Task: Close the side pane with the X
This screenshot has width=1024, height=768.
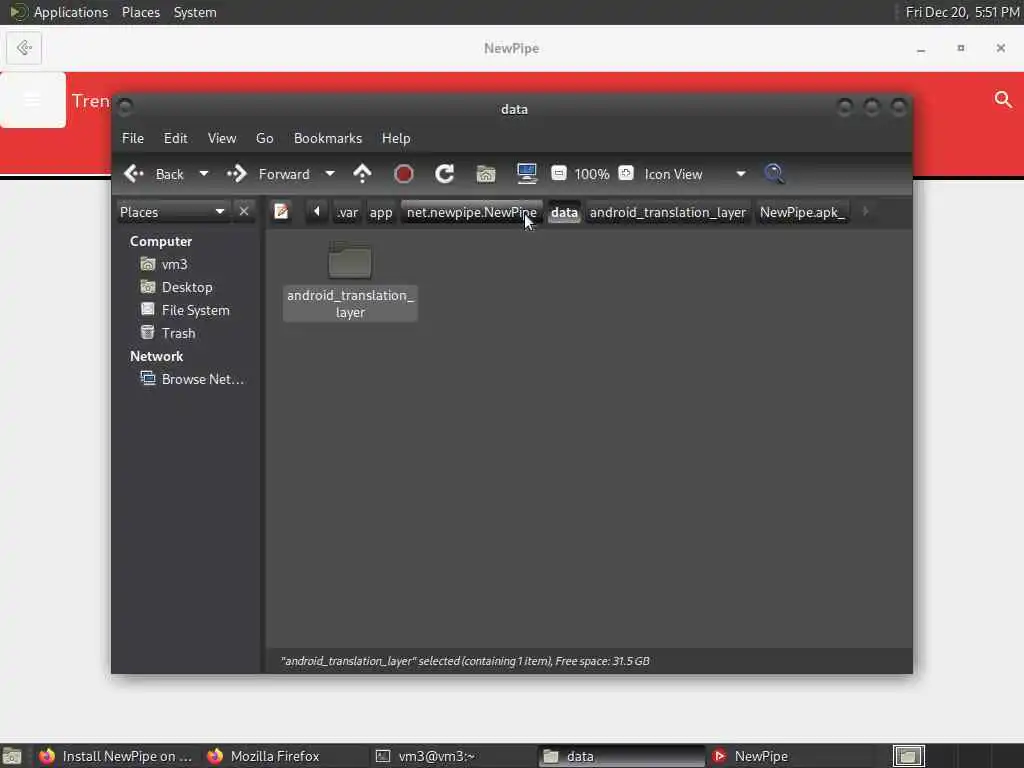Action: pyautogui.click(x=244, y=212)
